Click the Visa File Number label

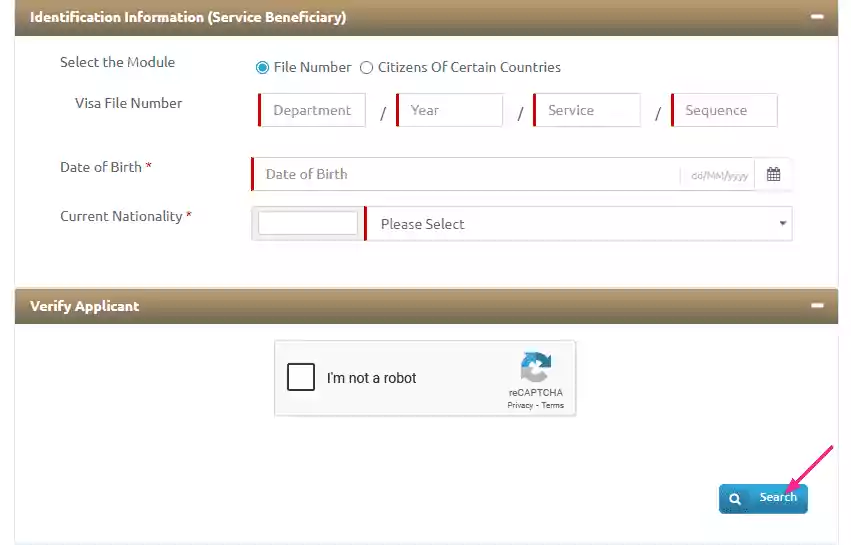click(x=129, y=103)
